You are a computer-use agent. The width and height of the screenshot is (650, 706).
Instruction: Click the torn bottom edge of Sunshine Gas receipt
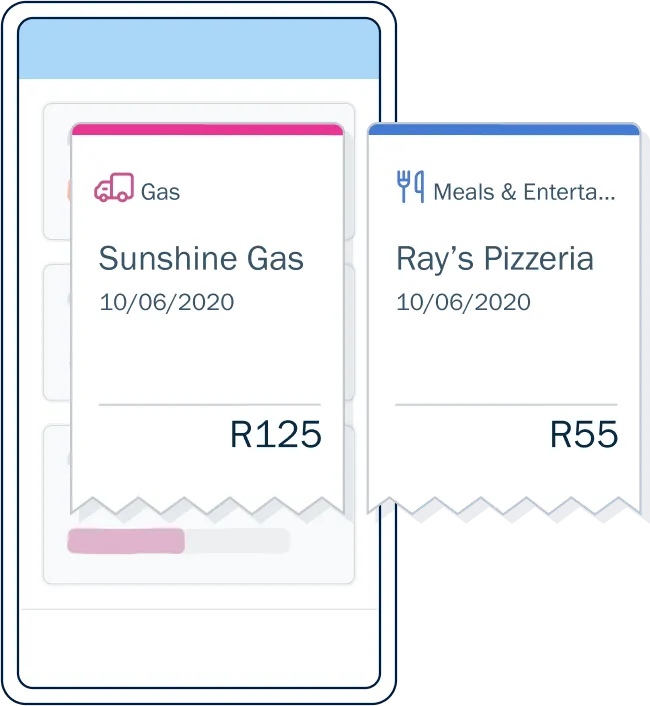click(207, 503)
